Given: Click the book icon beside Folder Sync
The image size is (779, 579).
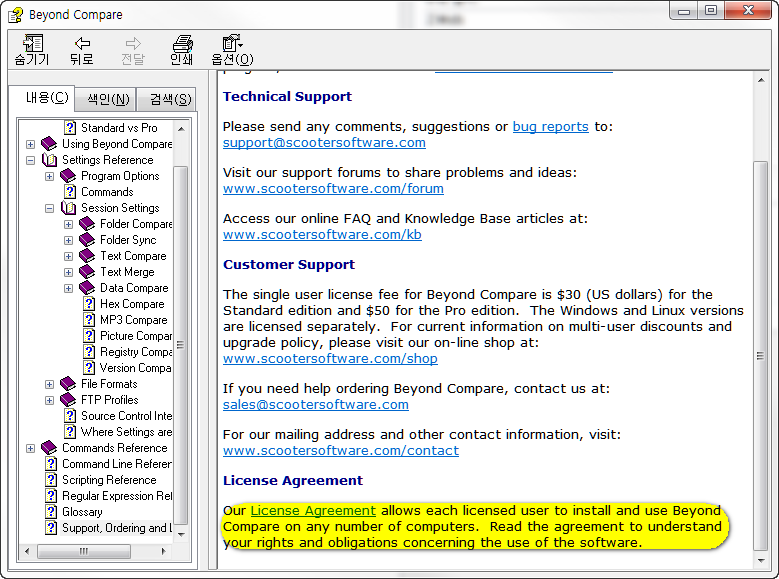Looking at the screenshot, I should click(x=87, y=240).
